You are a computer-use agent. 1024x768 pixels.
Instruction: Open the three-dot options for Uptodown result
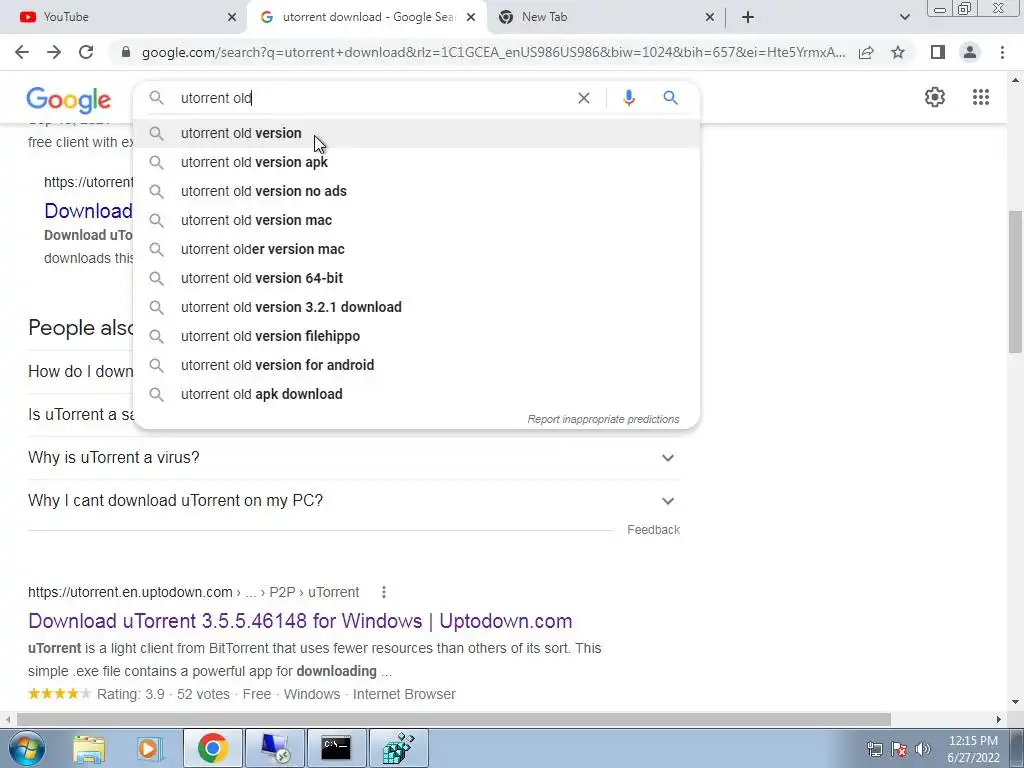tap(383, 592)
